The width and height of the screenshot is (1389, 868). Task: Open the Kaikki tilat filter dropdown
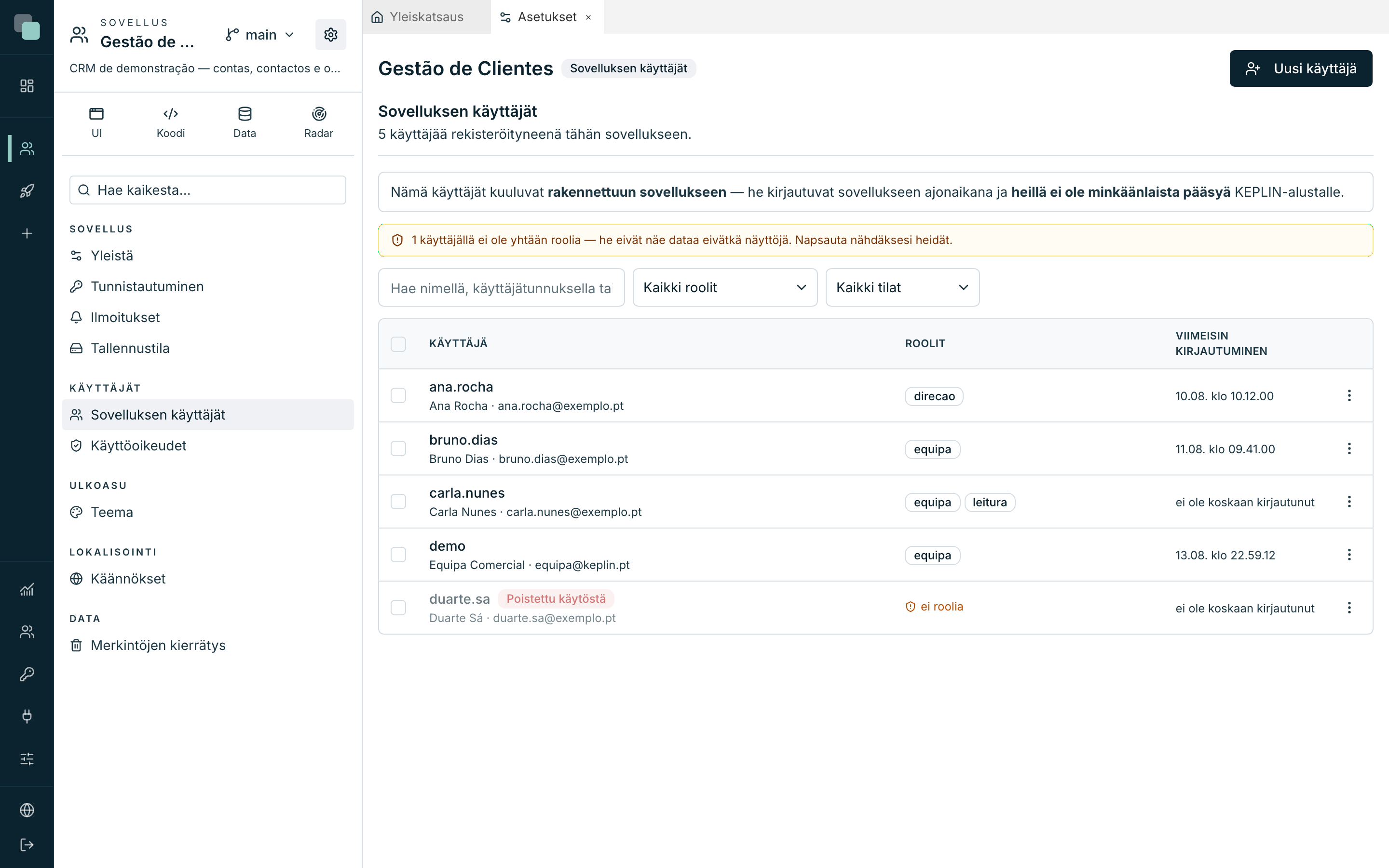(902, 287)
